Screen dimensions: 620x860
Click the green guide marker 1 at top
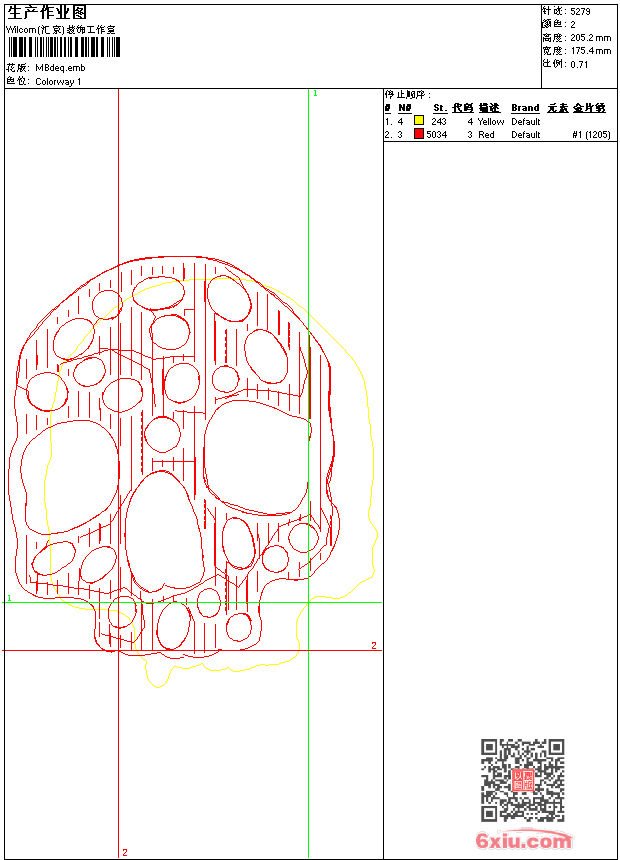click(x=314, y=93)
